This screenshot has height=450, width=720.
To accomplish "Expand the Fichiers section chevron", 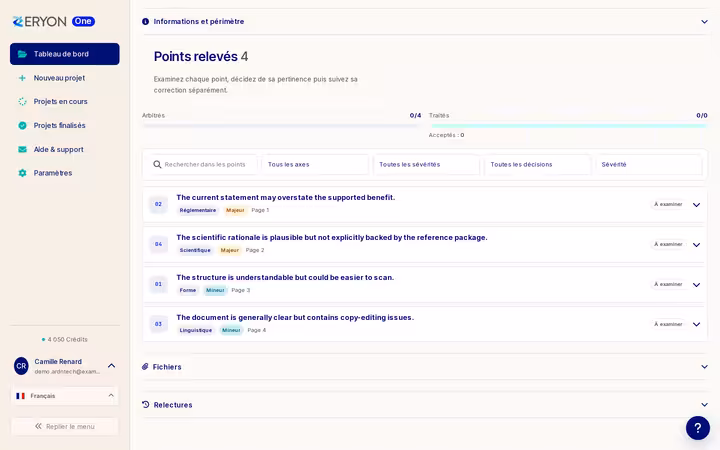I will (x=704, y=366).
